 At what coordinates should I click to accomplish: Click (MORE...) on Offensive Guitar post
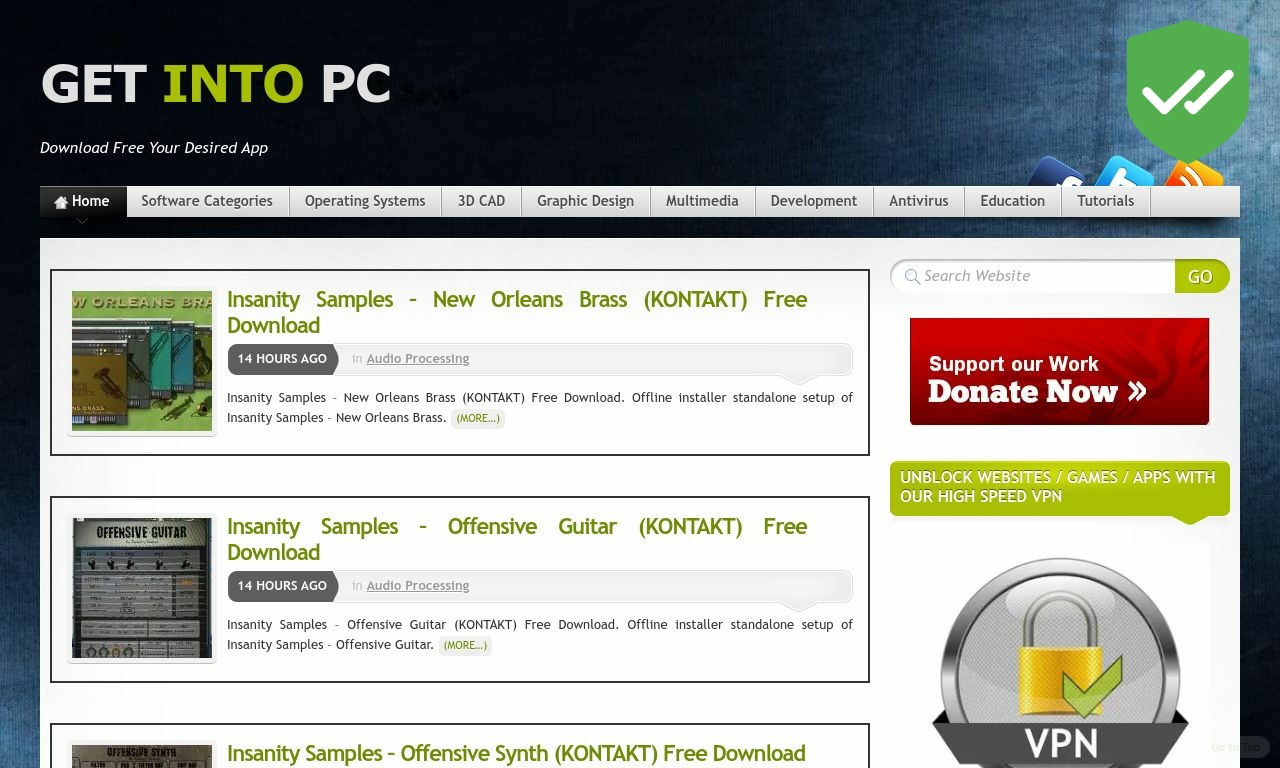pyautogui.click(x=465, y=645)
